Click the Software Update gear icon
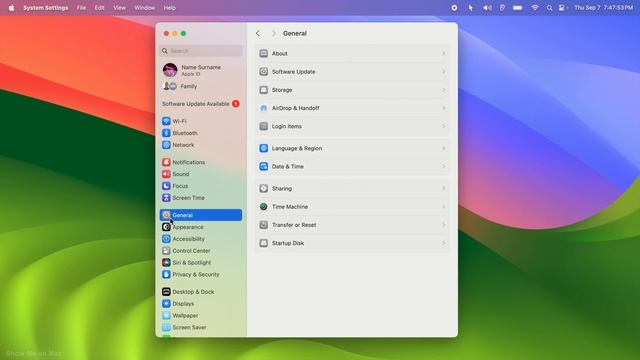Viewport: 640px width, 360px height. click(x=264, y=71)
